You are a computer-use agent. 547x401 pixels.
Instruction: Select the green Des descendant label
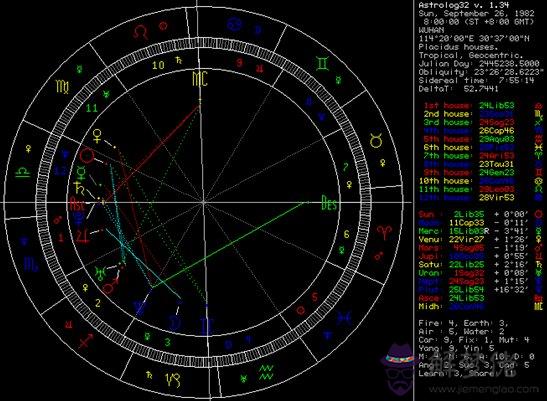(329, 203)
